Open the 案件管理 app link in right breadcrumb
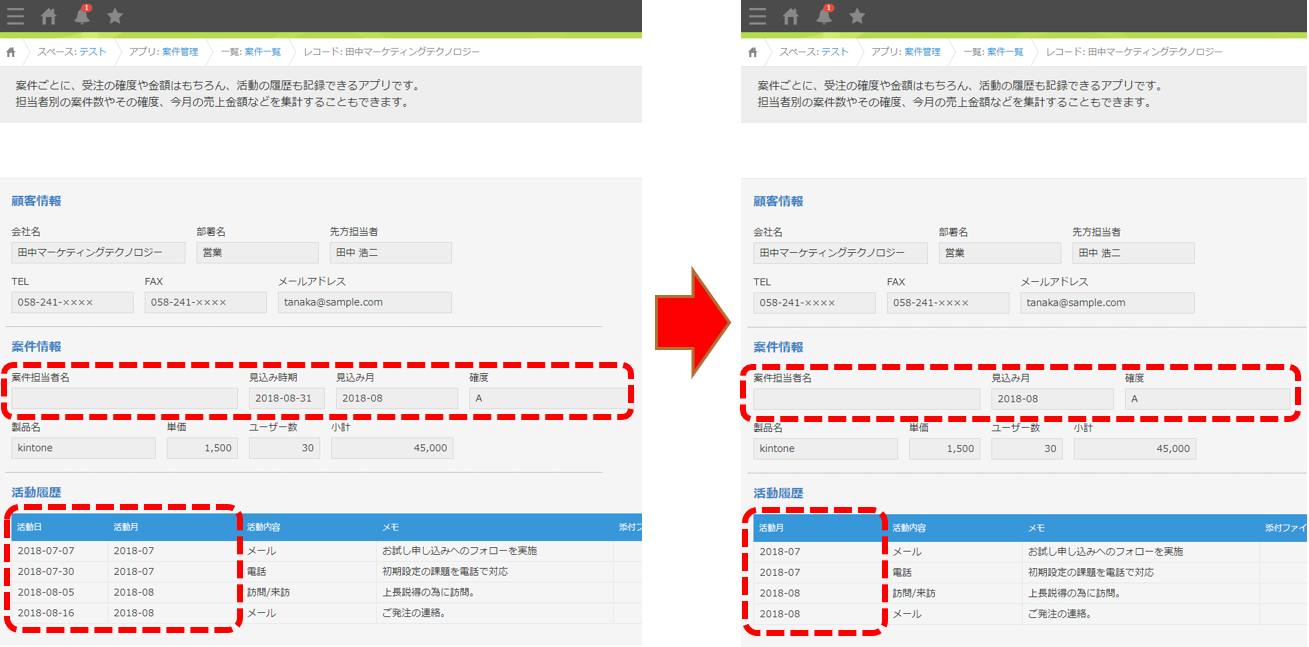1309x647 pixels. coord(922,52)
